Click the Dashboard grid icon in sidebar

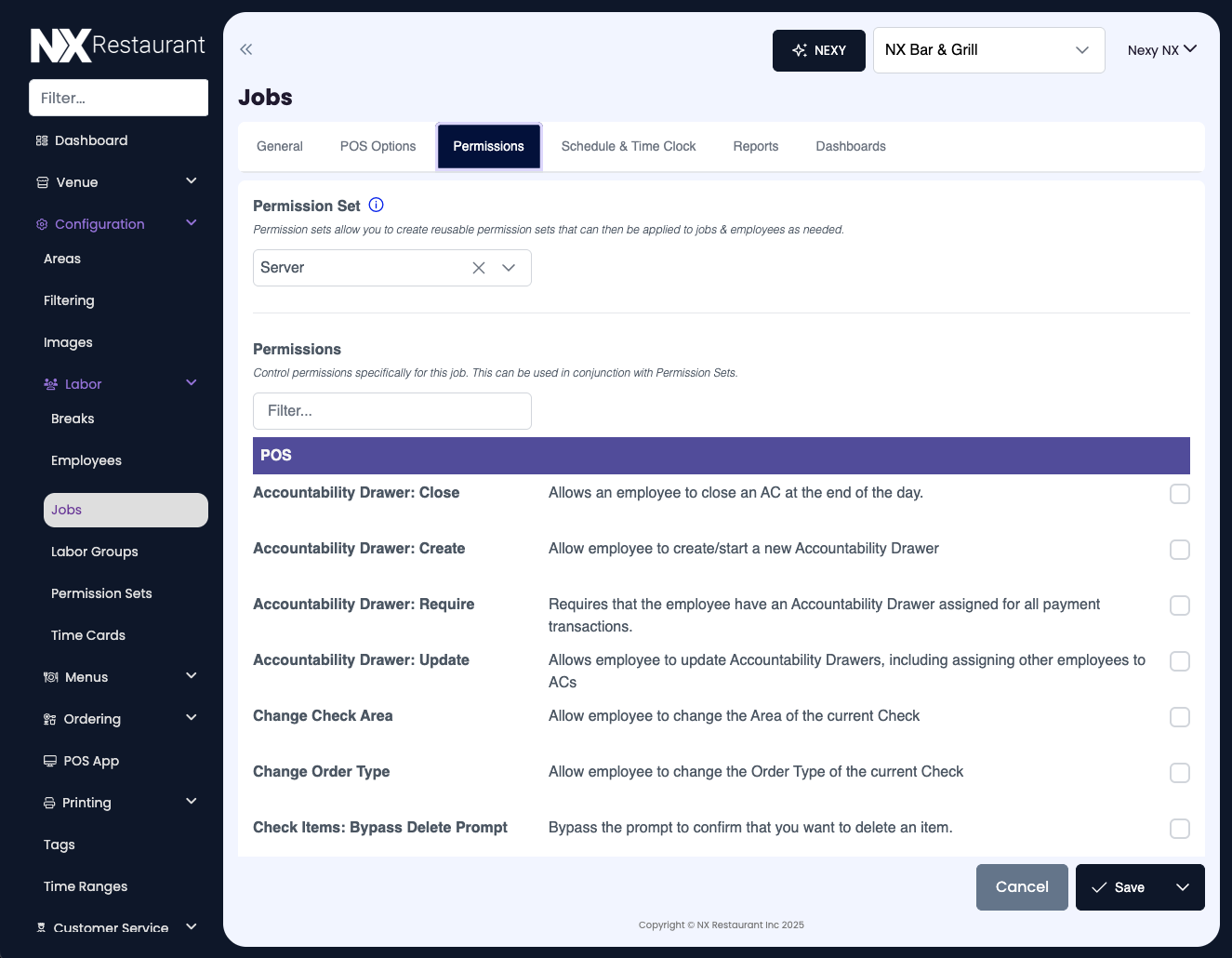click(x=42, y=140)
